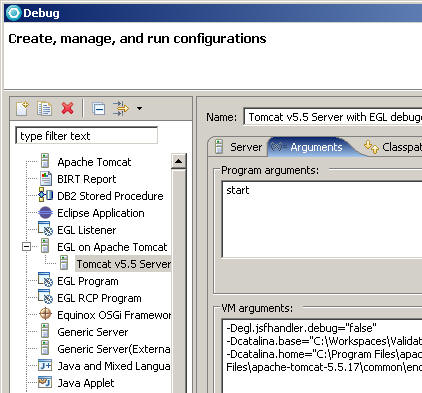Select Java Applet entry label
Screen dimensions: 422x393
click(x=86, y=383)
